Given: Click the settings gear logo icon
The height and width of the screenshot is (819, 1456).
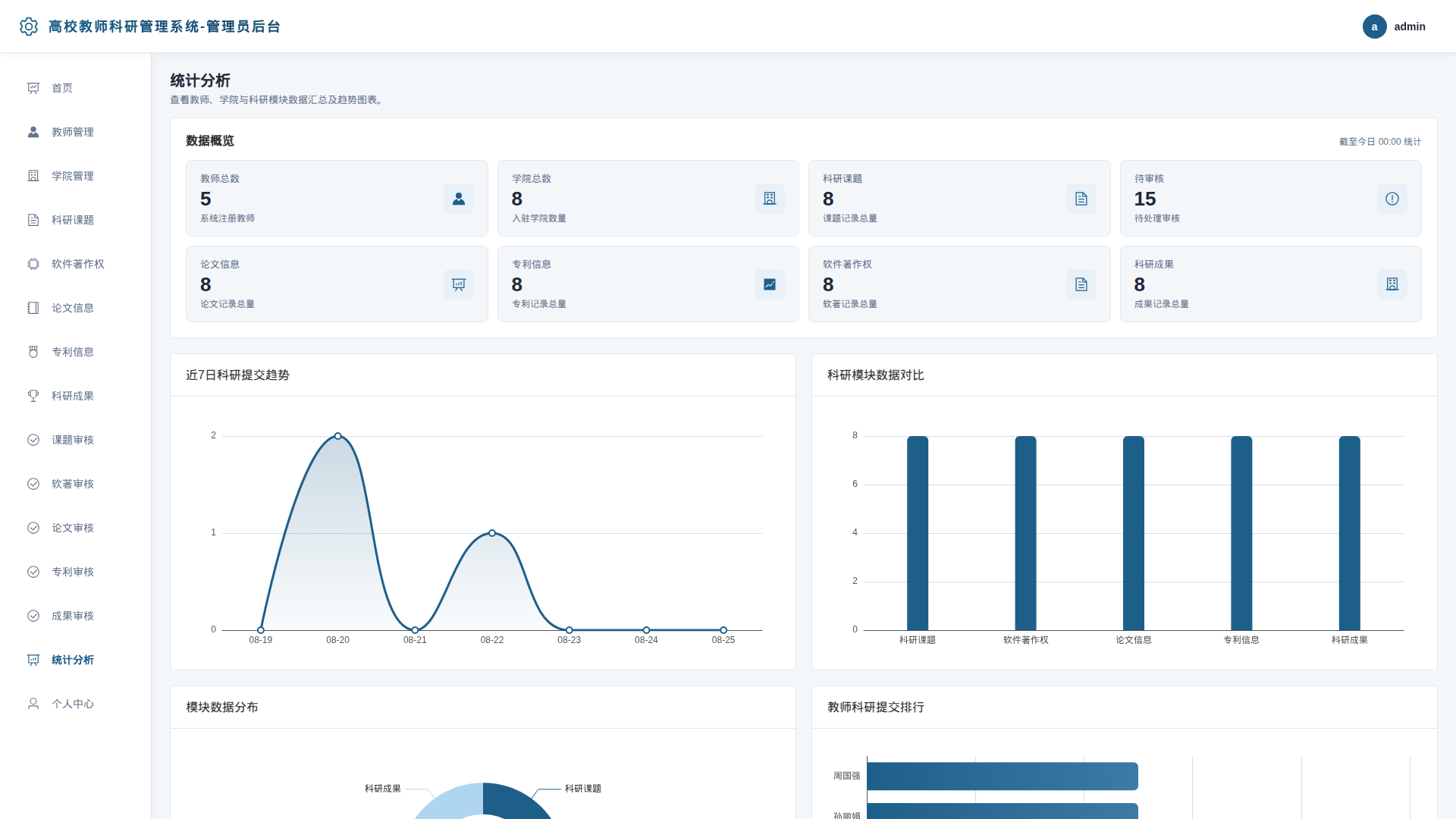Looking at the screenshot, I should pyautogui.click(x=29, y=27).
